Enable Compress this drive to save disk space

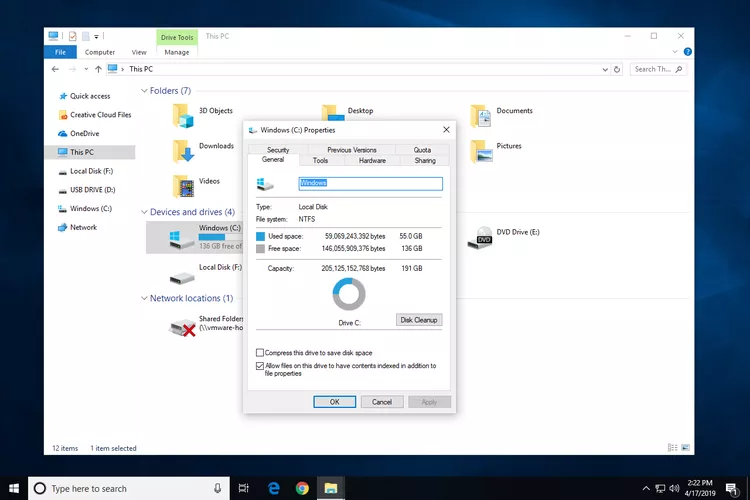click(260, 353)
